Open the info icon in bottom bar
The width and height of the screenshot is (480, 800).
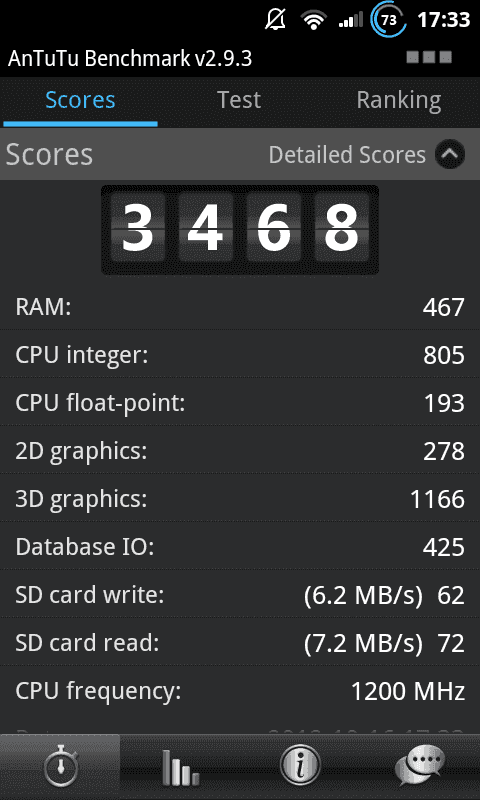point(300,767)
